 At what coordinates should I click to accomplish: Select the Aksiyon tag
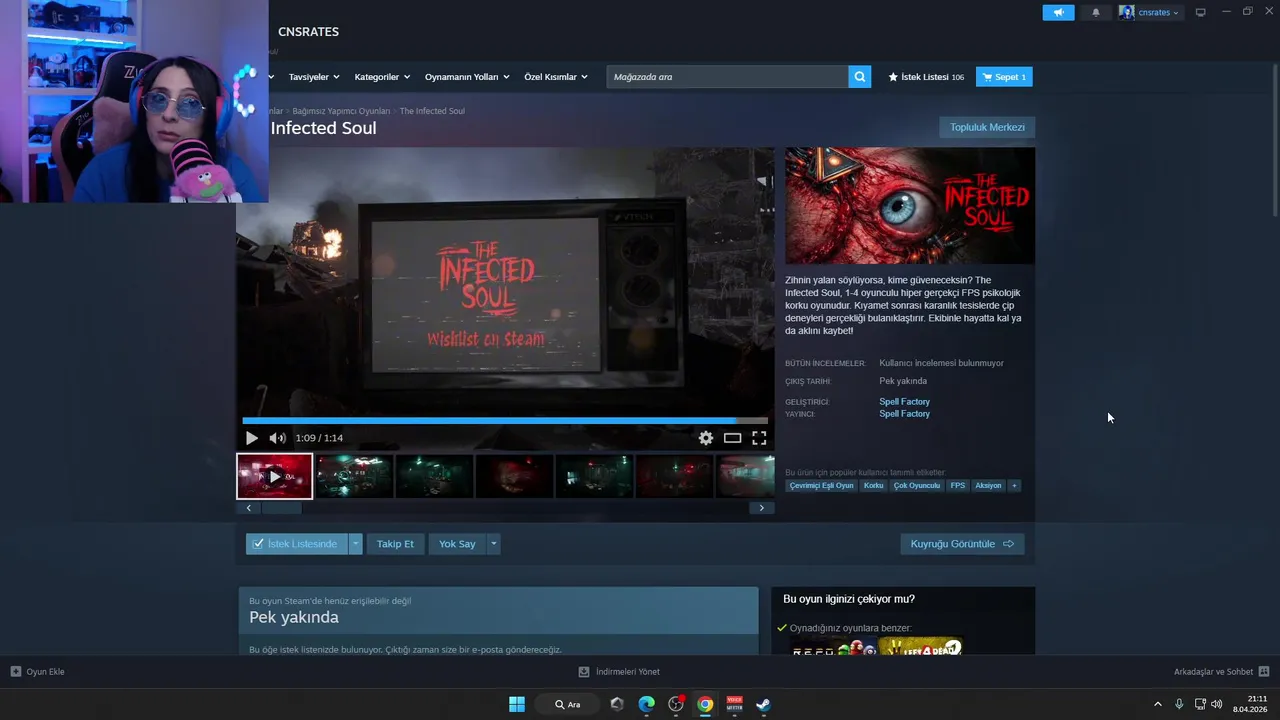988,486
